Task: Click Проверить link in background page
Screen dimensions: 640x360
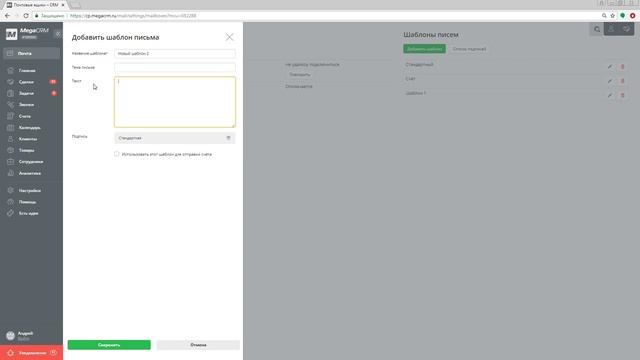Action: pos(300,75)
